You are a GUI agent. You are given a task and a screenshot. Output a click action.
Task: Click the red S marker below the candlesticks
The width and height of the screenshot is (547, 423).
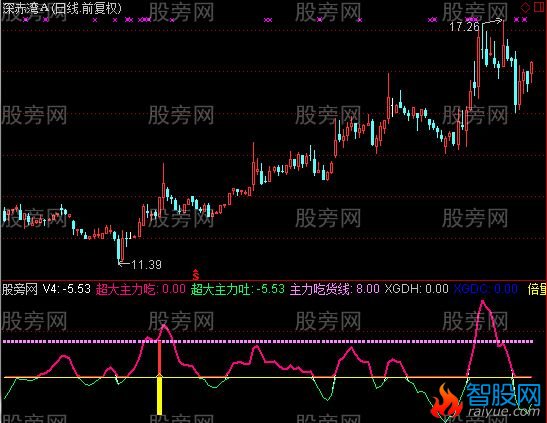196,275
